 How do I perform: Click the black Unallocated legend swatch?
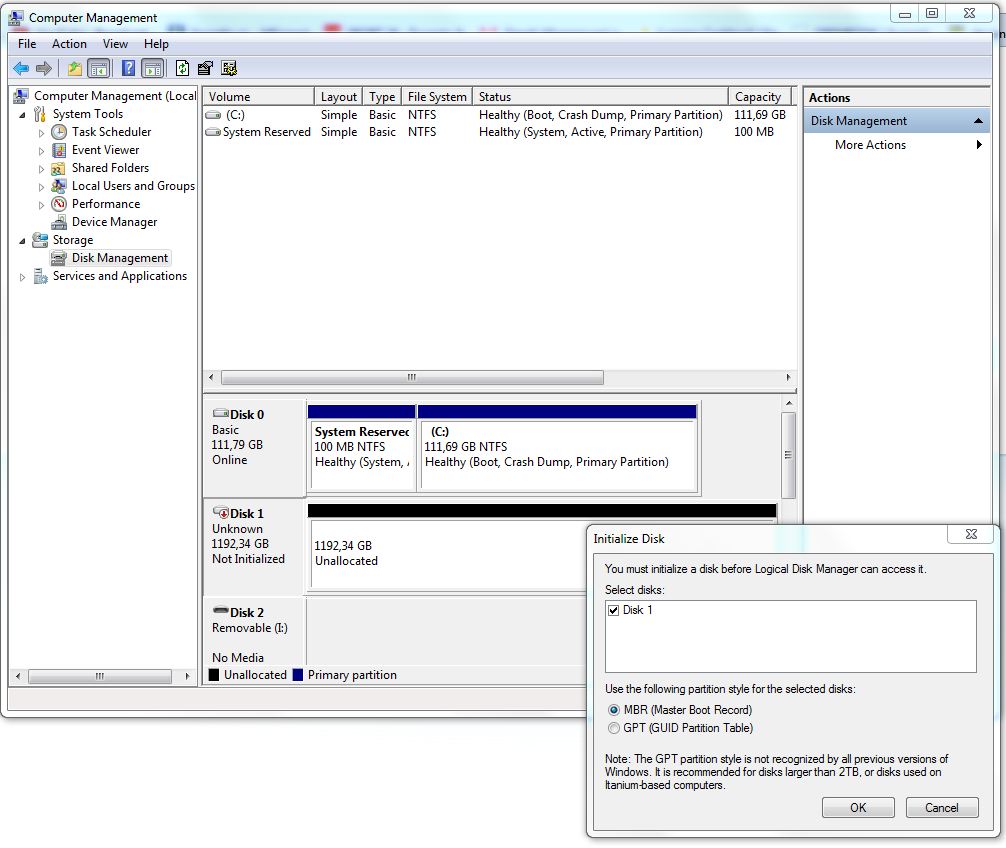pos(214,675)
